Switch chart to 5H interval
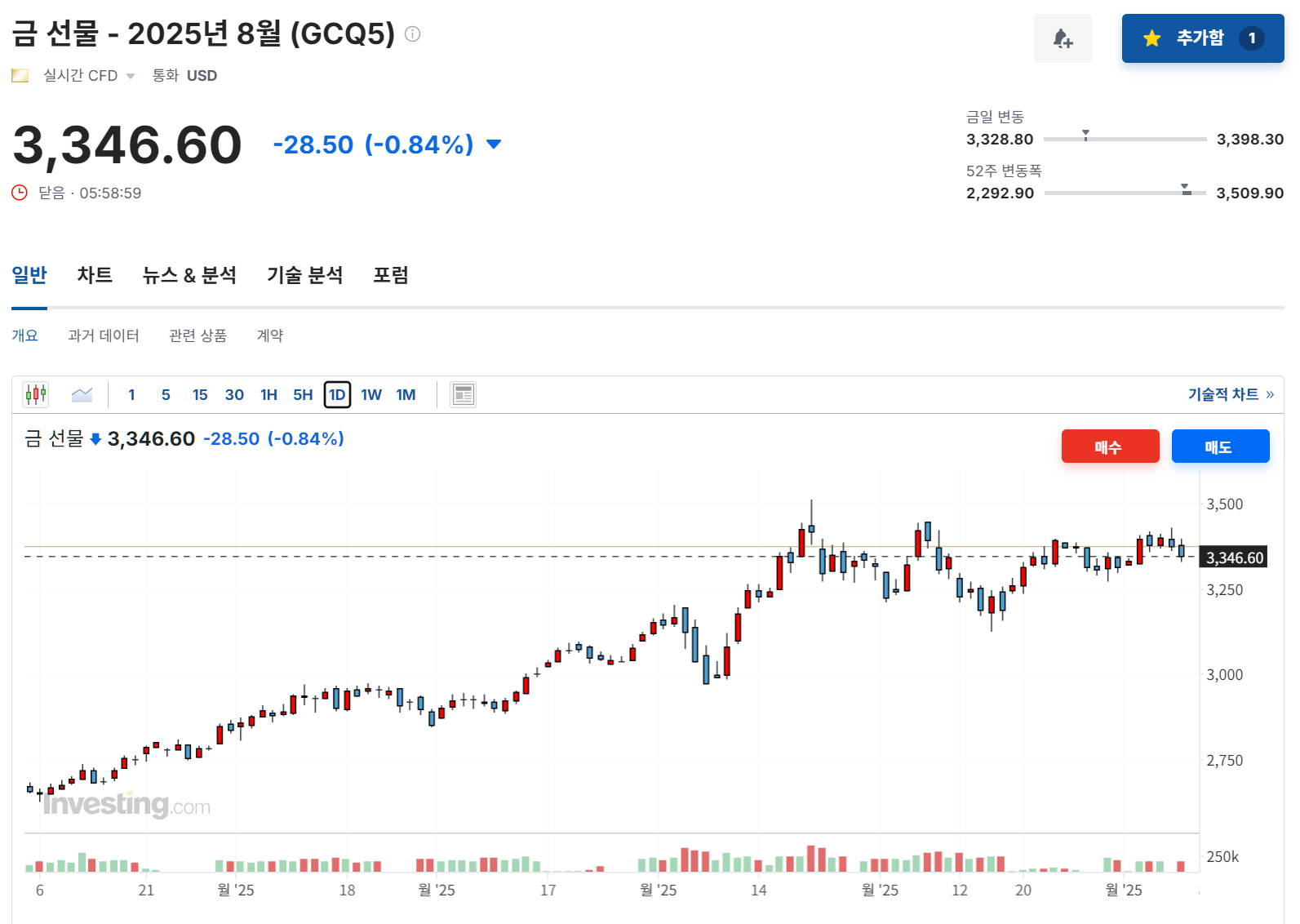The image size is (1300, 924). click(301, 394)
